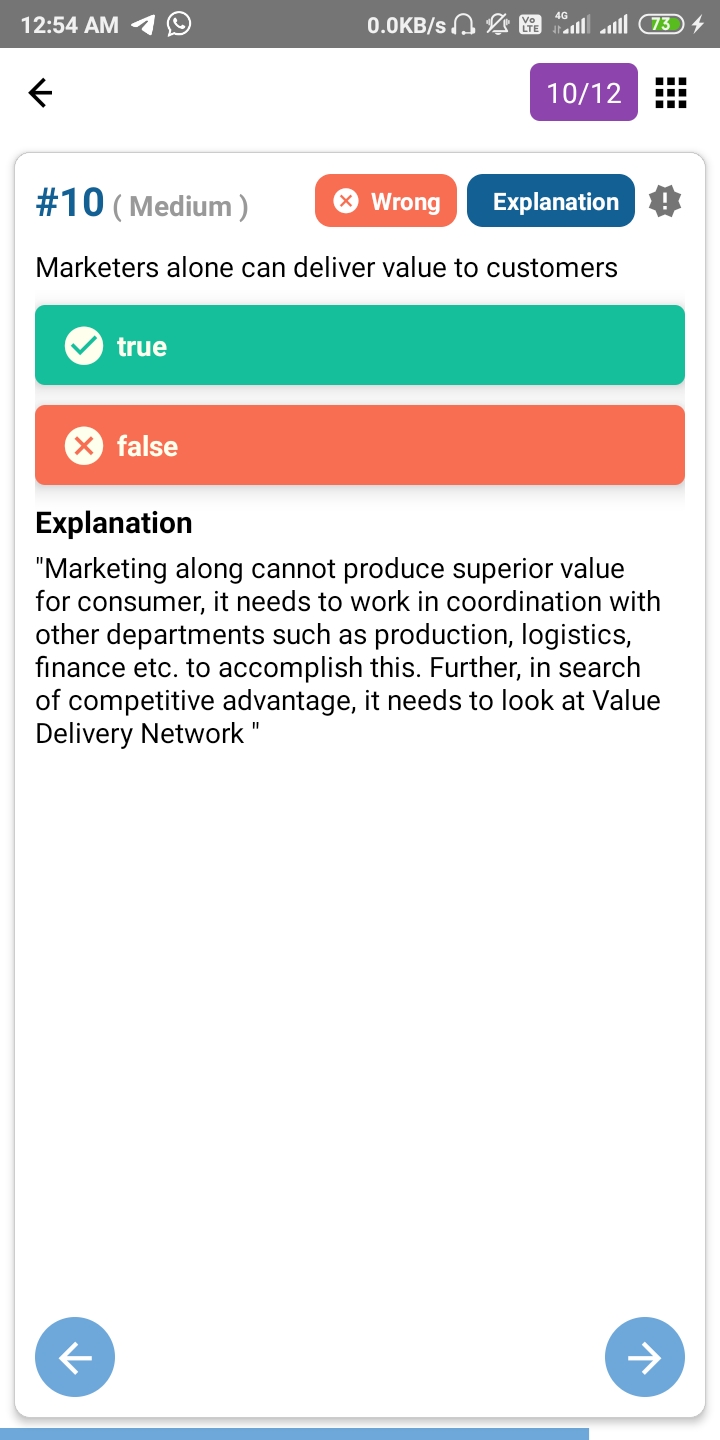Tap the report question badge icon
The width and height of the screenshot is (720, 1440).
pyautogui.click(x=664, y=201)
